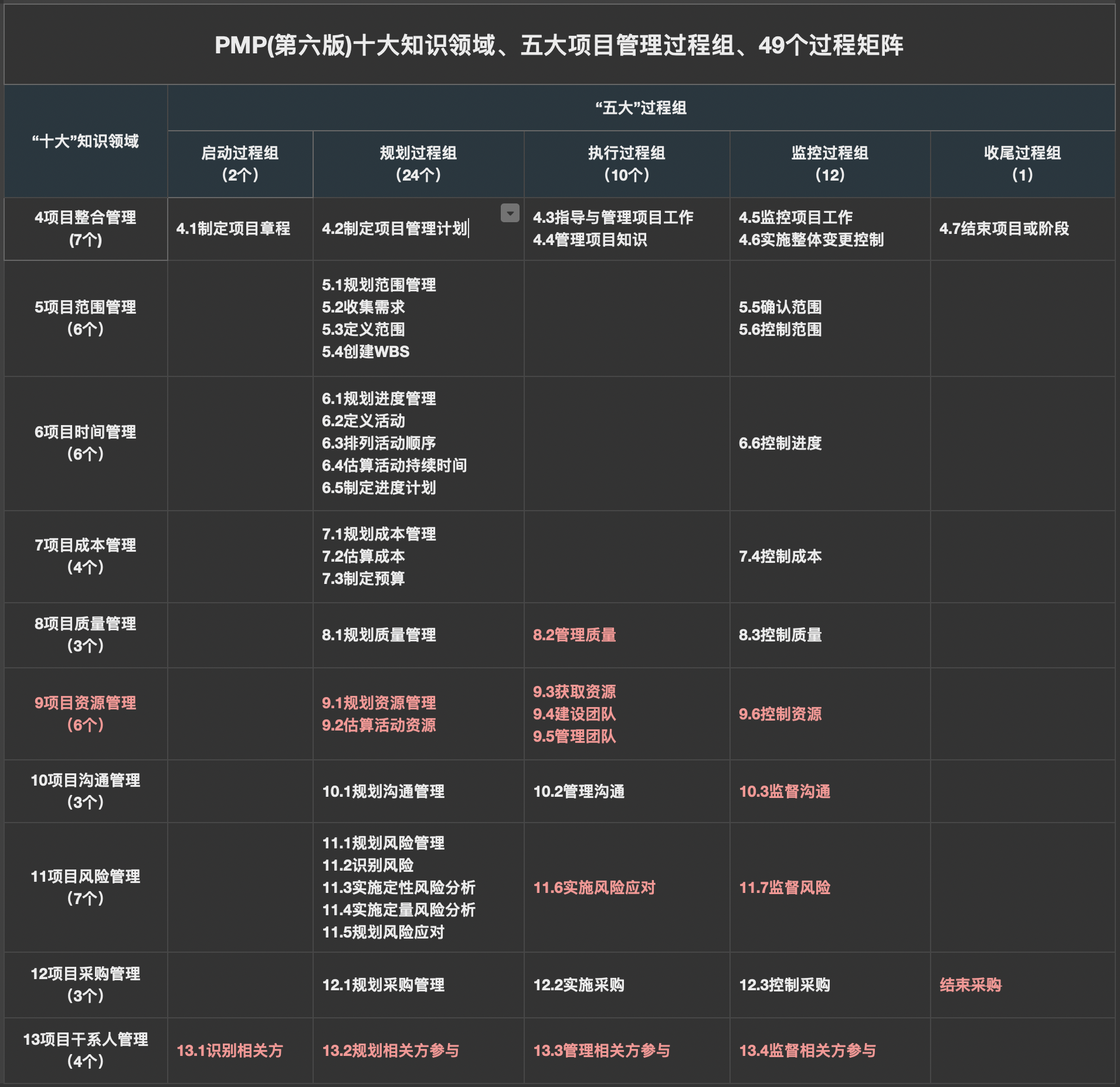The image size is (1120, 1087).
Task: Select cell 4.7结束项目或阶段
Action: 1023,229
